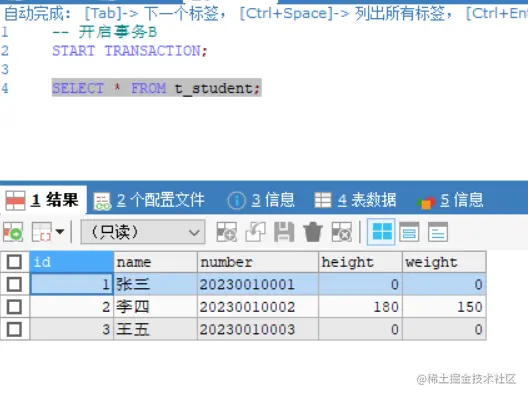This screenshot has width=528, height=397.
Task: Select weight cell 150
Action: [x=444, y=307]
